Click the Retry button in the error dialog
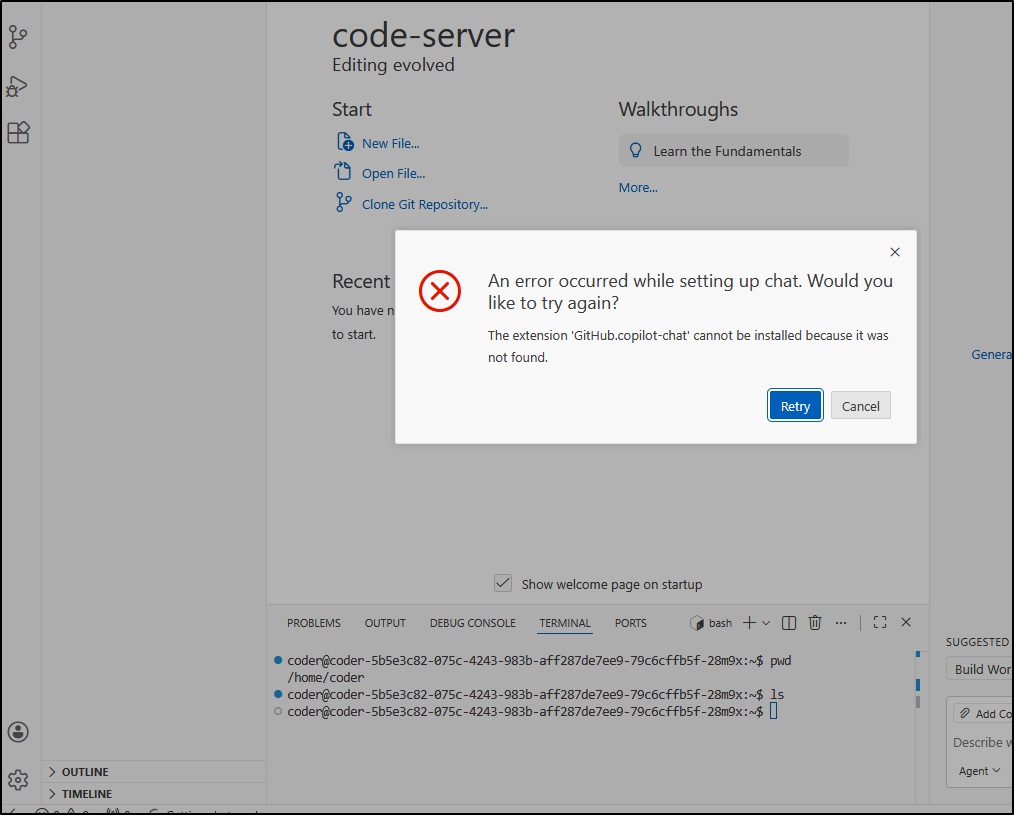 click(x=795, y=405)
